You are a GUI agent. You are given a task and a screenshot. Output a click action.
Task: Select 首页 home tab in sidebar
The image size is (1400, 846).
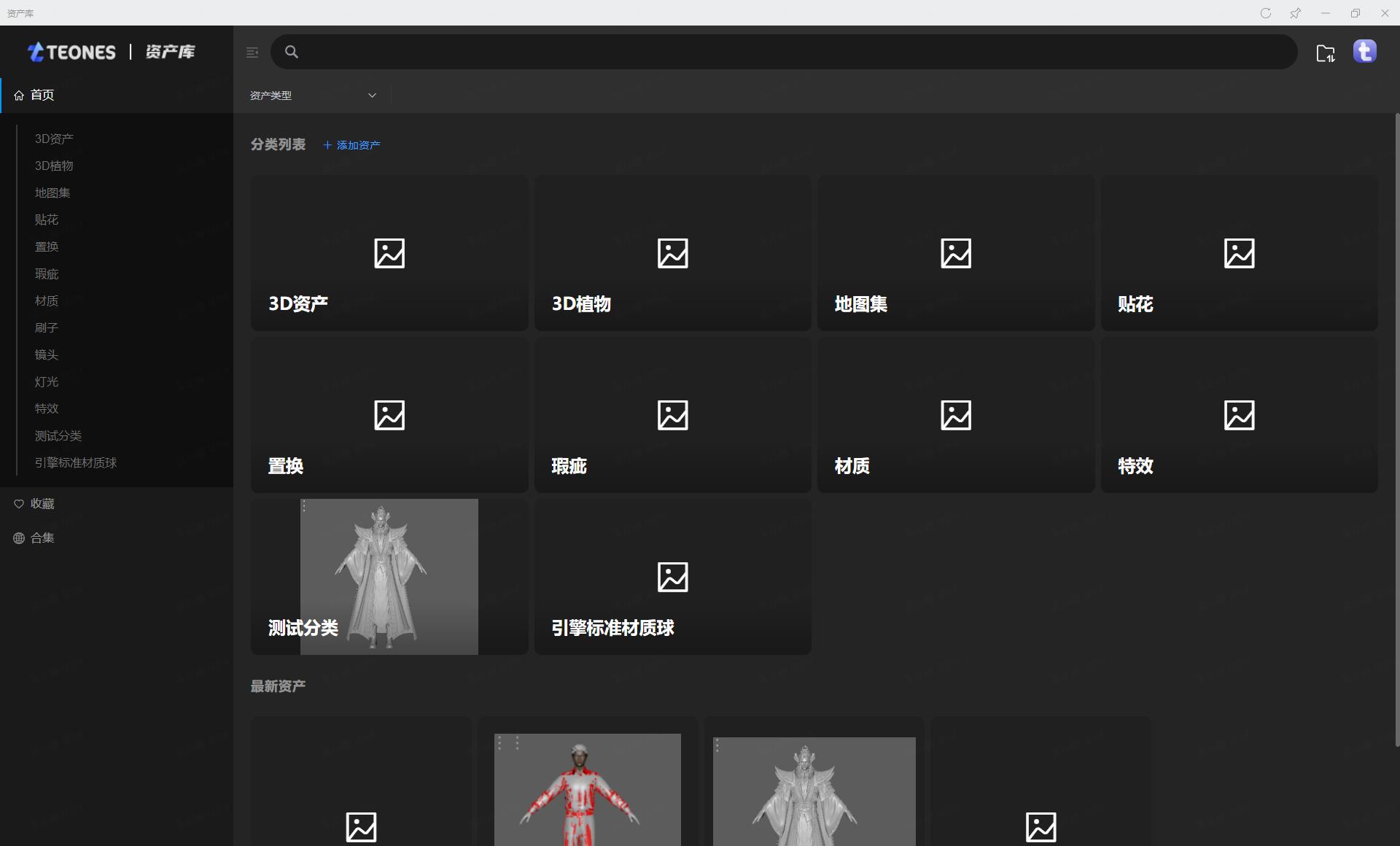point(42,95)
